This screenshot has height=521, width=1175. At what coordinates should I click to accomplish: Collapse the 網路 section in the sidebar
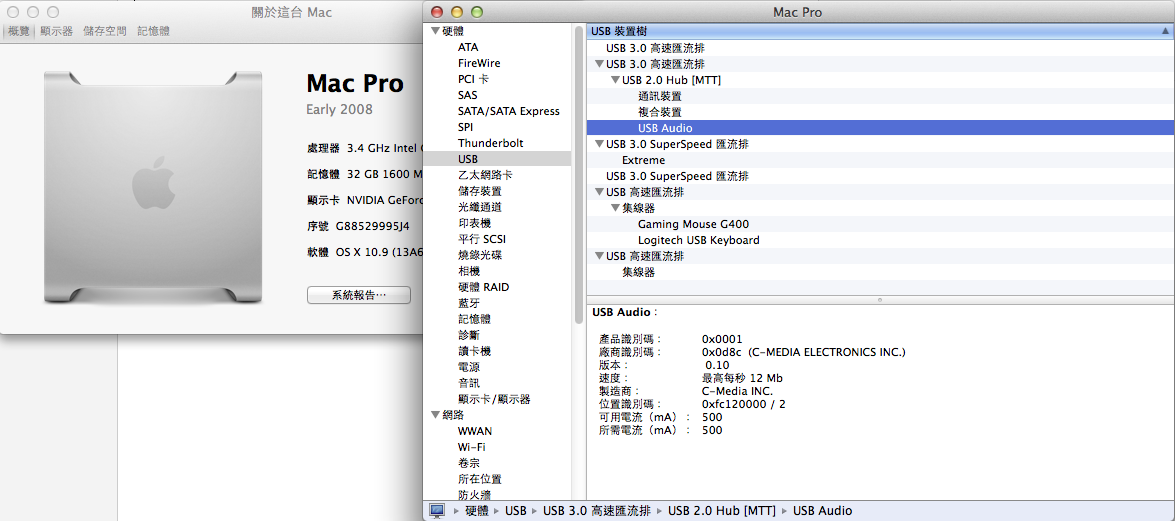pyautogui.click(x=435, y=415)
